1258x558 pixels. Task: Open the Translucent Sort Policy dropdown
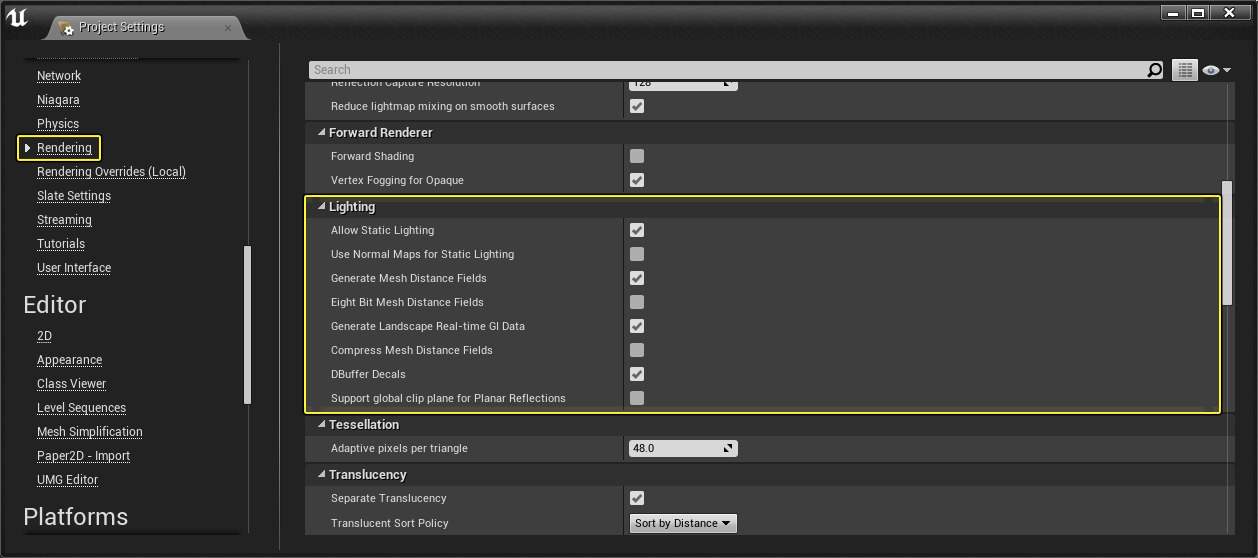(683, 523)
